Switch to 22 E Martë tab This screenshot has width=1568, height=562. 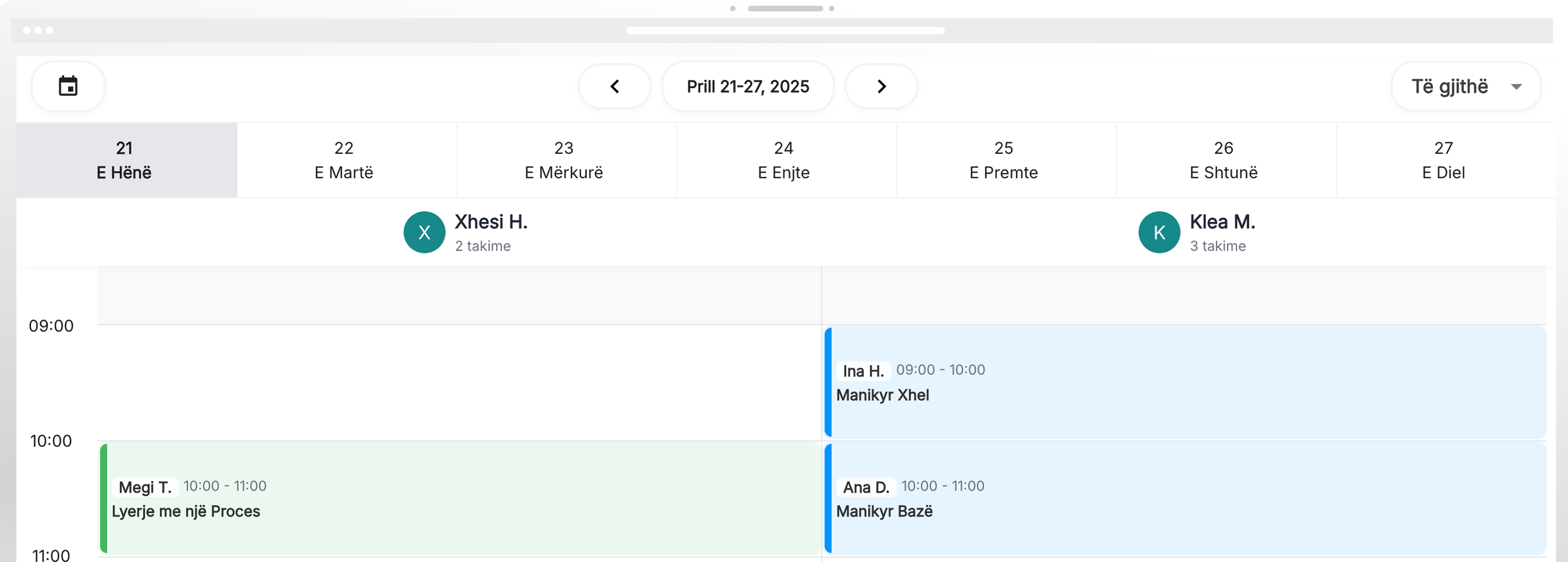coord(344,161)
